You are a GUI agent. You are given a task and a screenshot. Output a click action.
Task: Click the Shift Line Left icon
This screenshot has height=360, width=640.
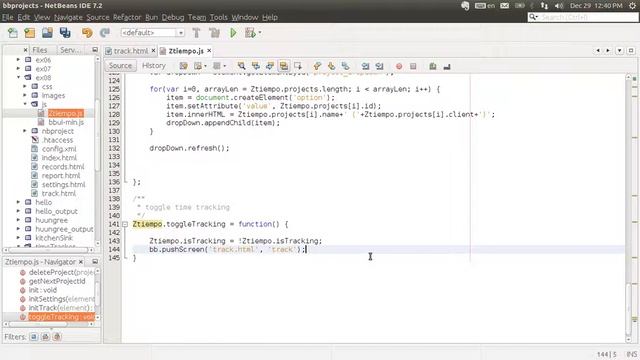(x=365, y=66)
